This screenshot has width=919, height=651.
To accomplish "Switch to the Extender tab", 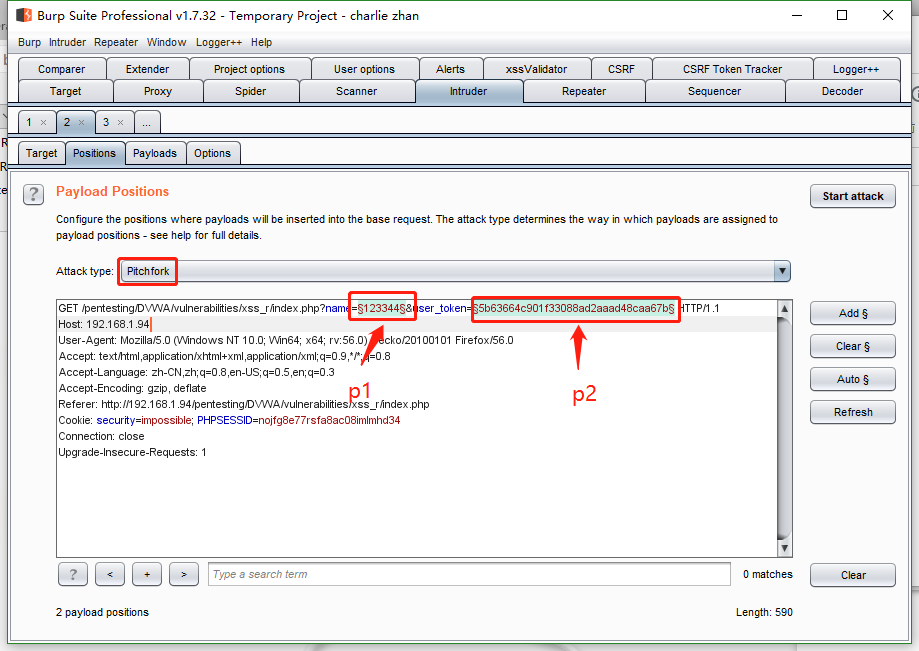I will [147, 69].
